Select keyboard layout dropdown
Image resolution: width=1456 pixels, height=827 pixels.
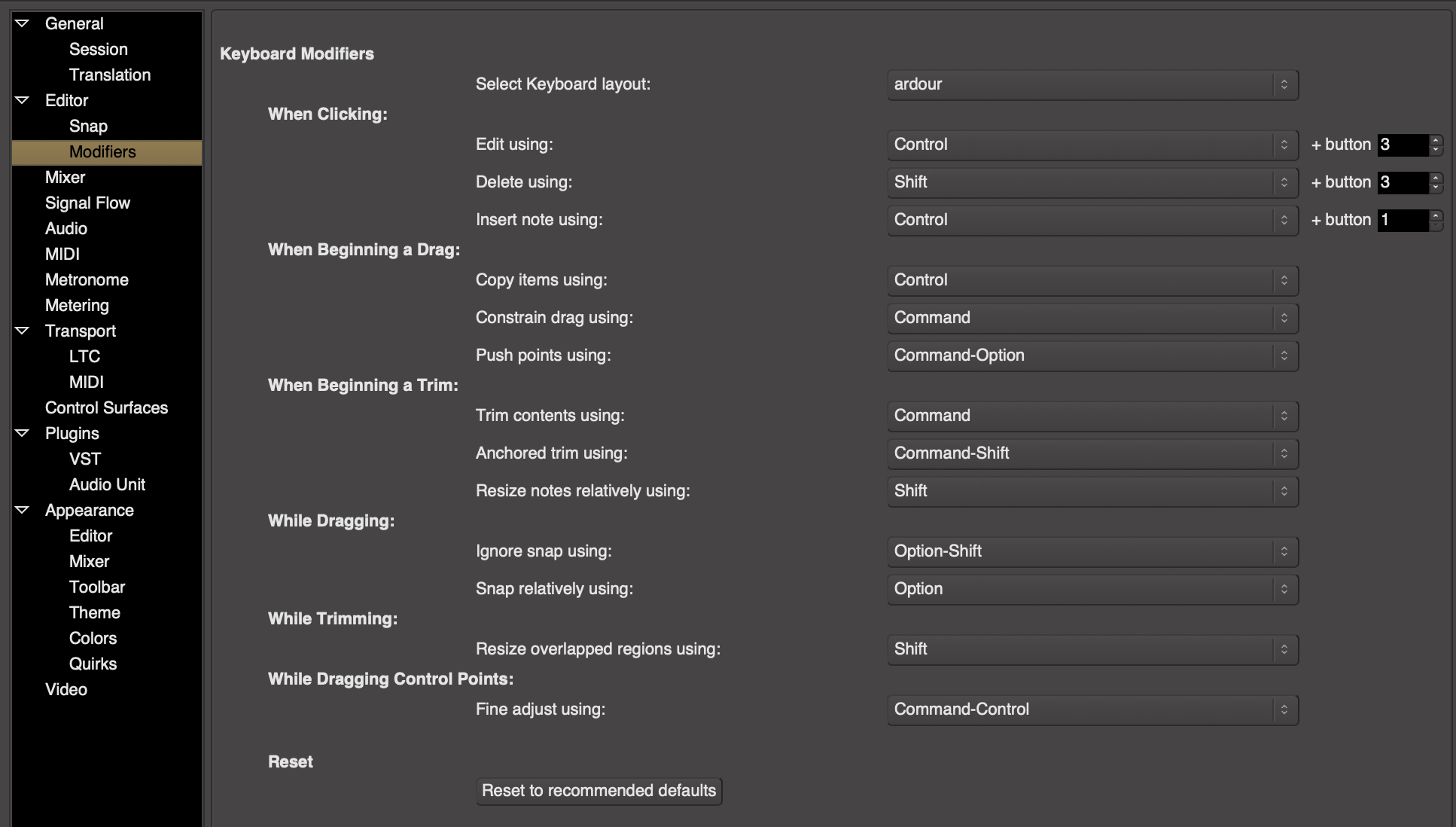(1091, 84)
